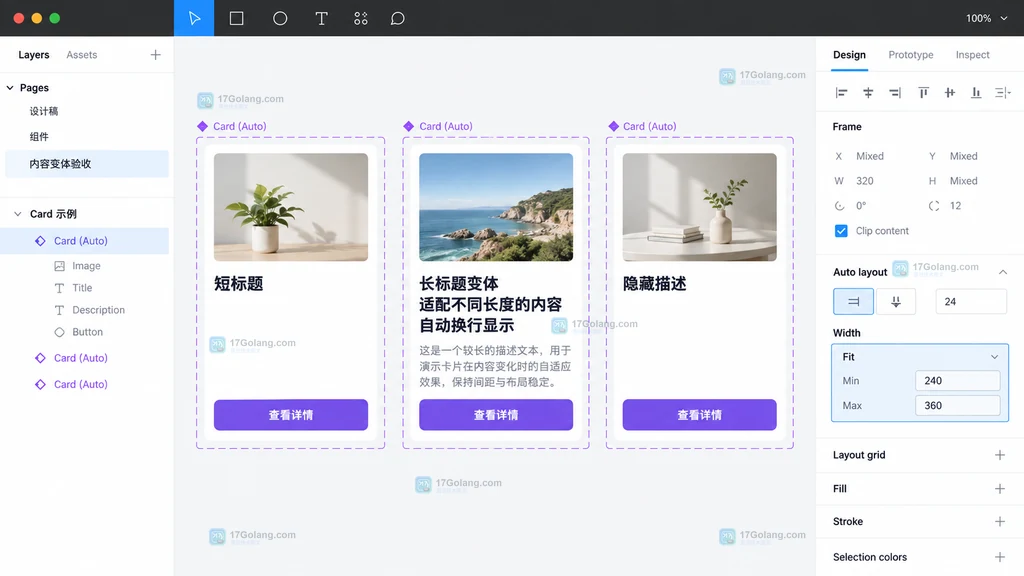
Task: Select the Comment tool
Action: click(x=398, y=18)
